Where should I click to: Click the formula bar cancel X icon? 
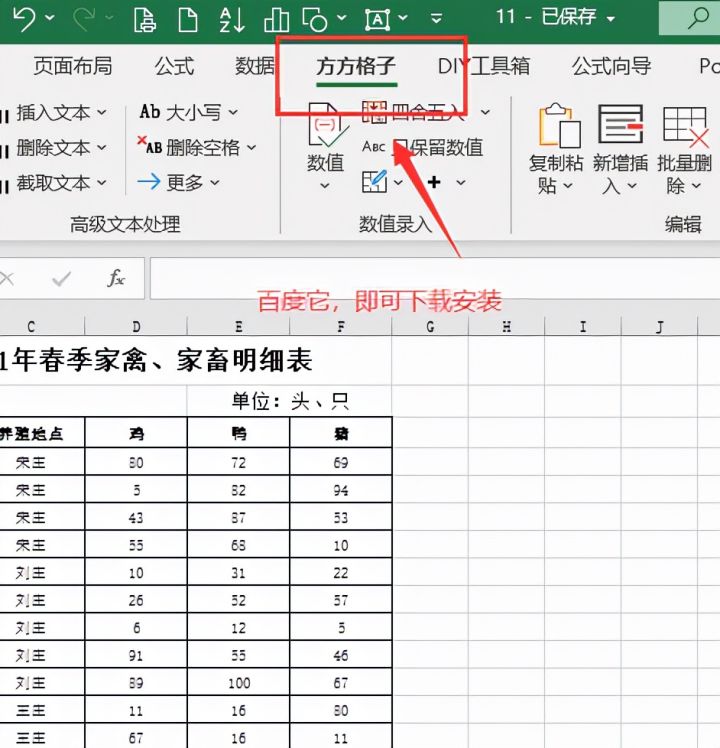click(7, 279)
